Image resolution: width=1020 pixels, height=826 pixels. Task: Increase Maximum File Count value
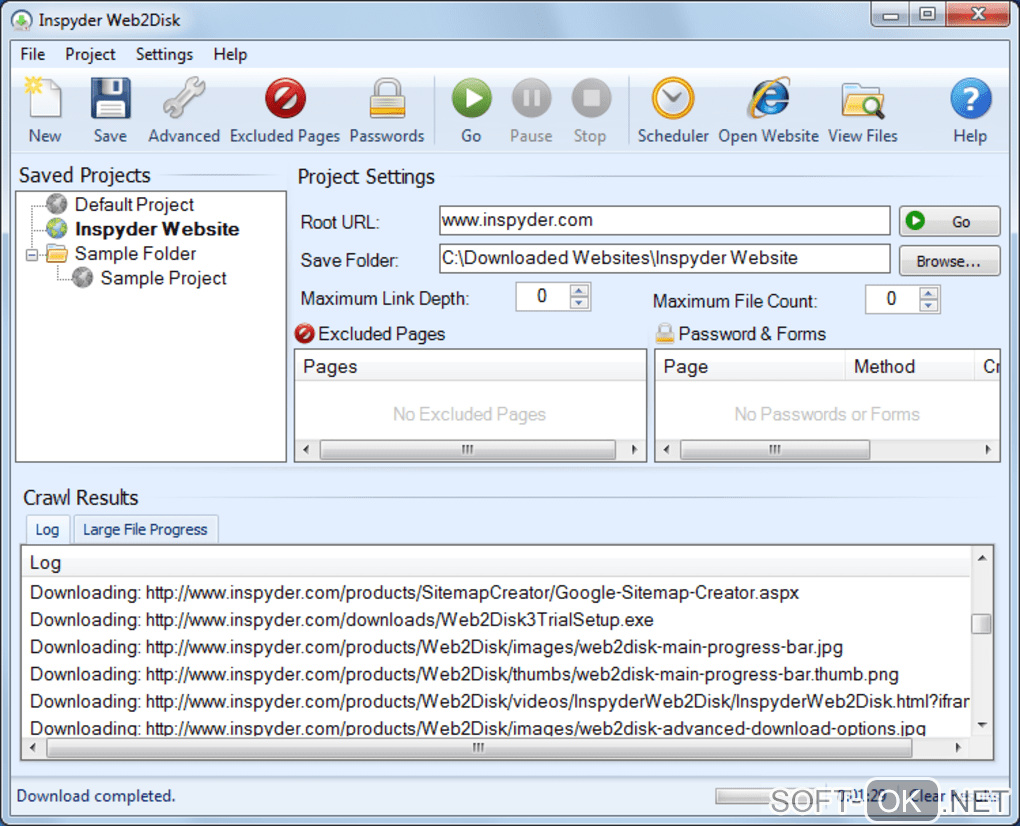click(x=929, y=293)
